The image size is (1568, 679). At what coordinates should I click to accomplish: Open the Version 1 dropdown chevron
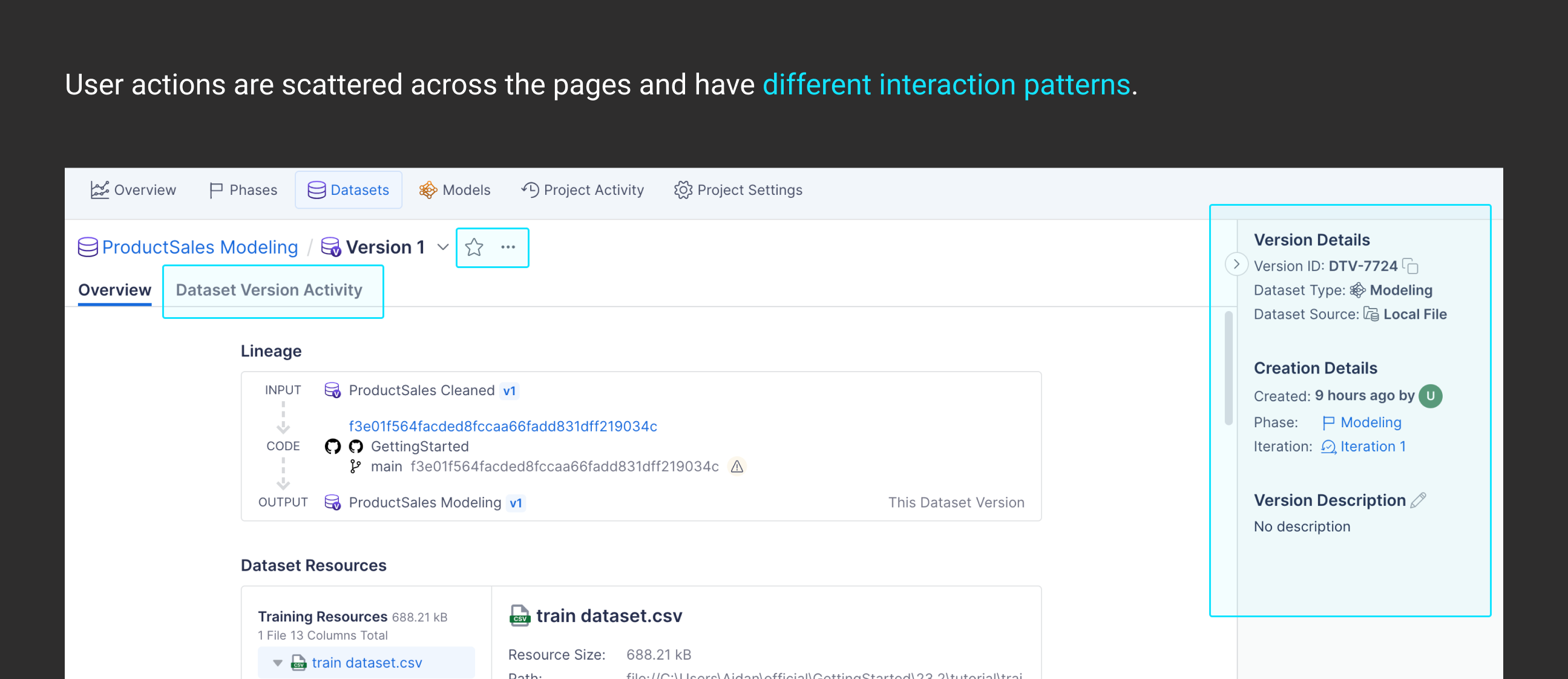coord(442,247)
